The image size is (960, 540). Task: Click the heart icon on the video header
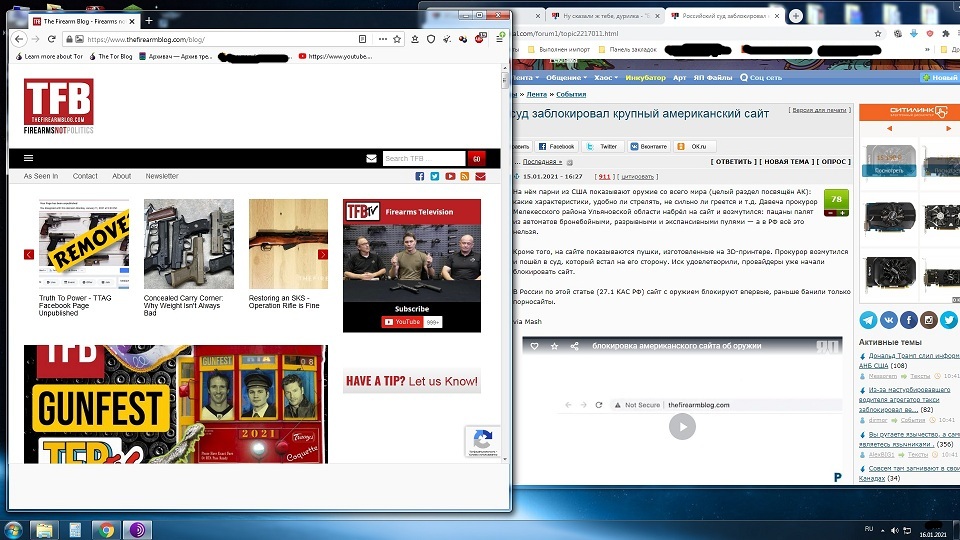534,346
